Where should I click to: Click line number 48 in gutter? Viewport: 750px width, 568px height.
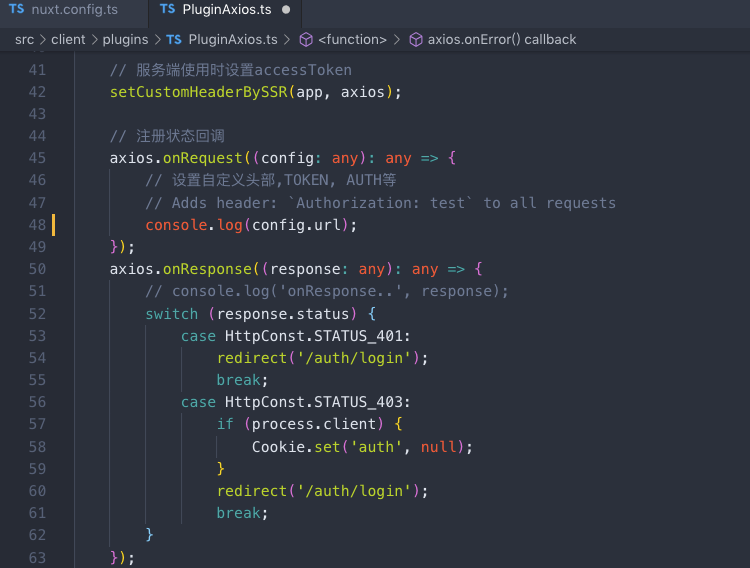(x=37, y=225)
